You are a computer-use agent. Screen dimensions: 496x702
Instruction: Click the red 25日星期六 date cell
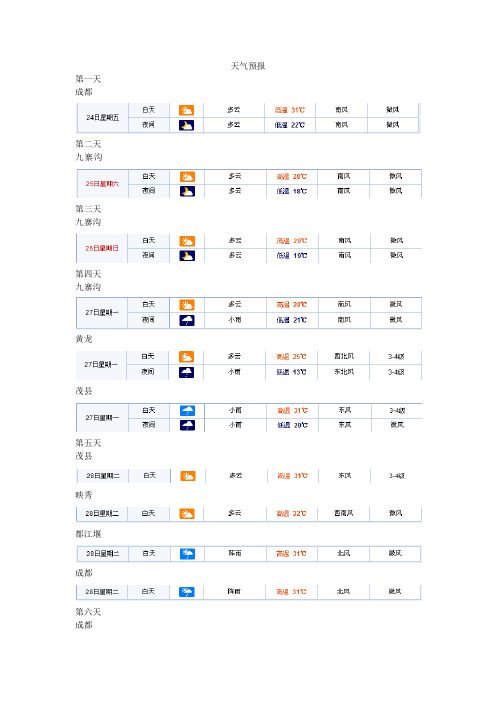(103, 184)
